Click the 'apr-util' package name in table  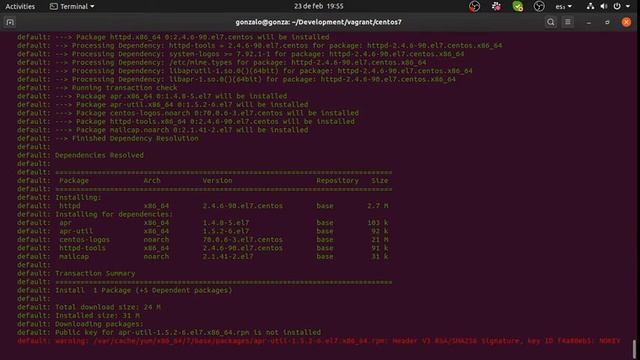click(76, 231)
